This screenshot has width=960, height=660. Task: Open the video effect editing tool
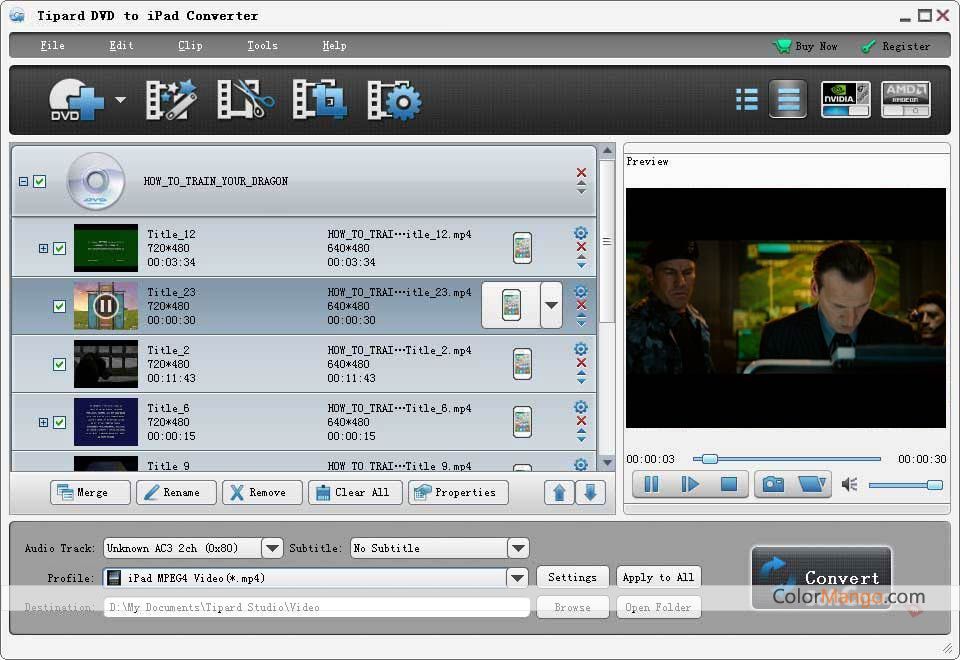(x=171, y=100)
